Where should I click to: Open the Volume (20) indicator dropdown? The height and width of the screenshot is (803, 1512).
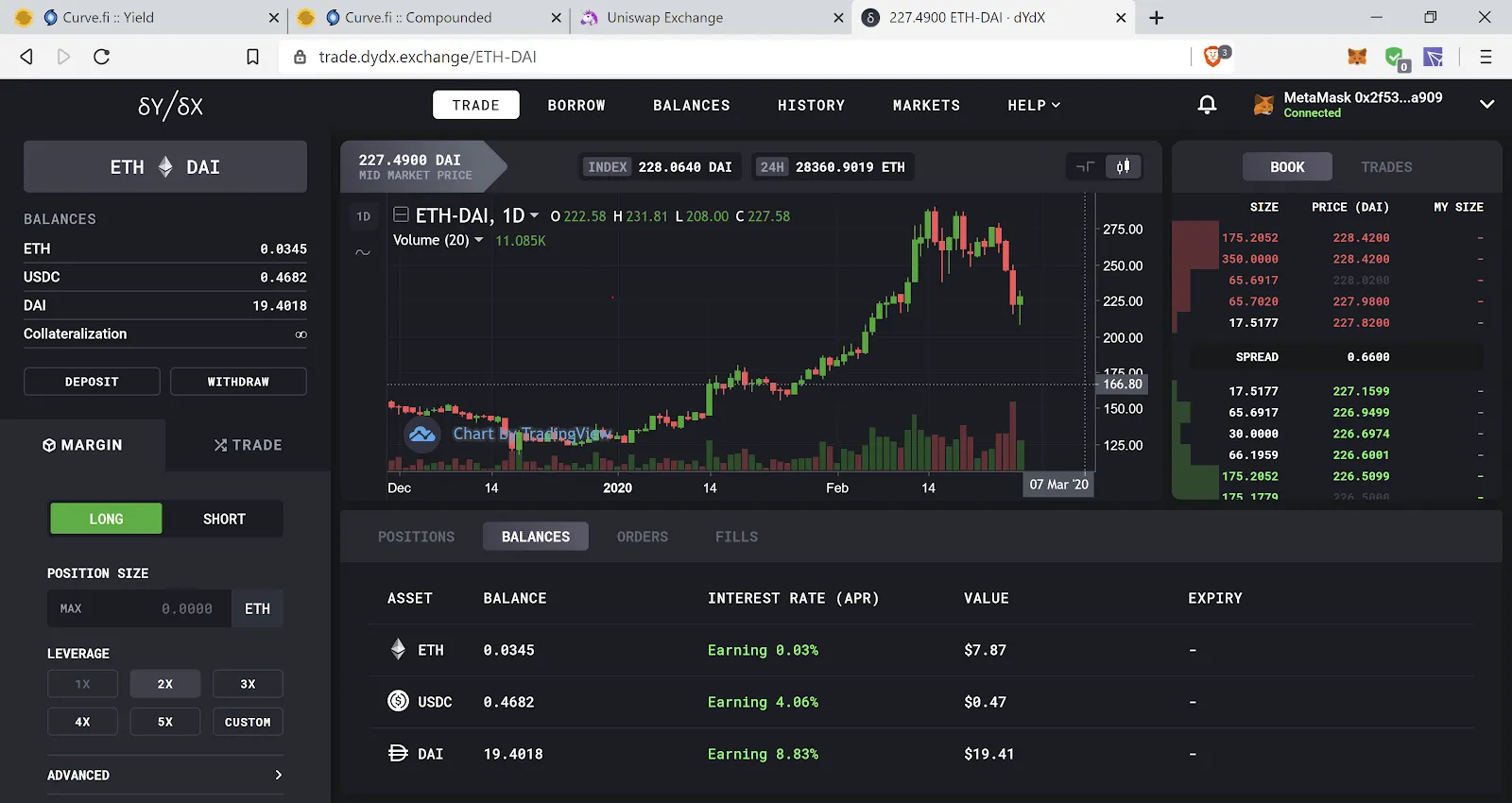tap(478, 240)
